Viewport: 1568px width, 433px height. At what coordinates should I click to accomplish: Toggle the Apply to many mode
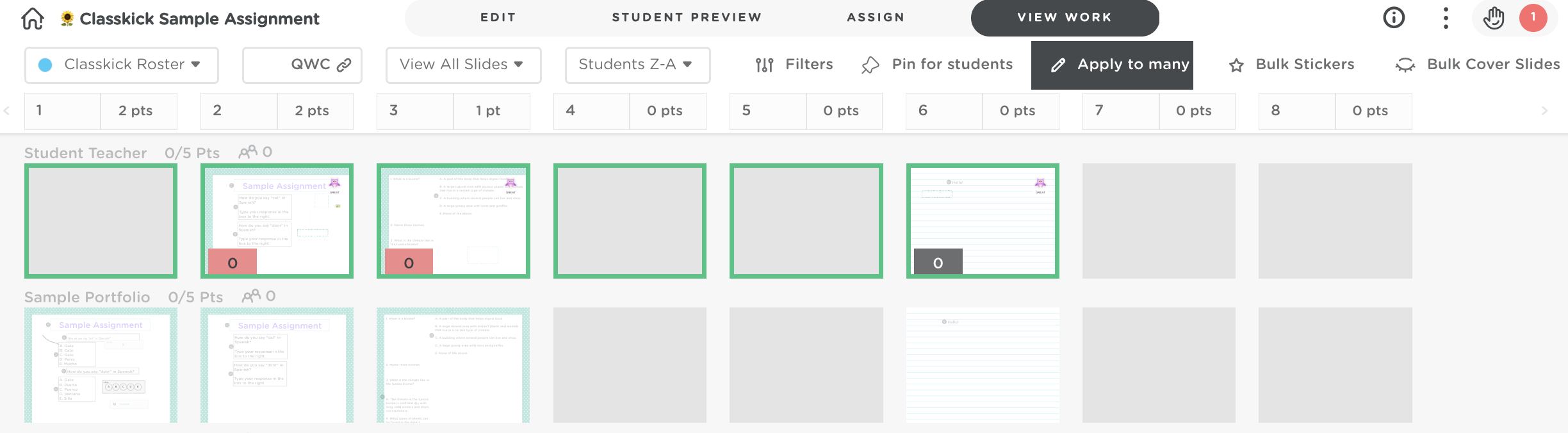(x=1112, y=65)
